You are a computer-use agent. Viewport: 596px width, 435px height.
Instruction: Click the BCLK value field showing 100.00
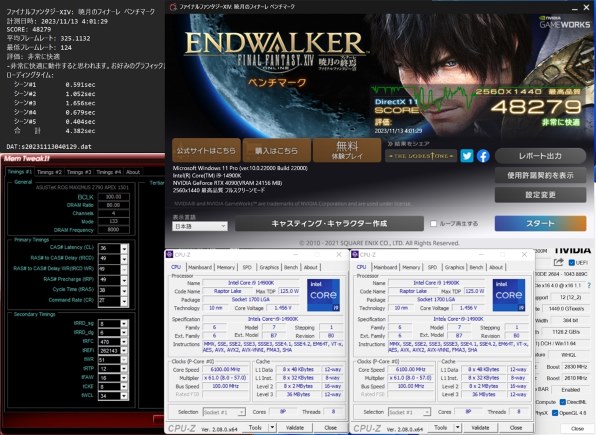point(113,197)
